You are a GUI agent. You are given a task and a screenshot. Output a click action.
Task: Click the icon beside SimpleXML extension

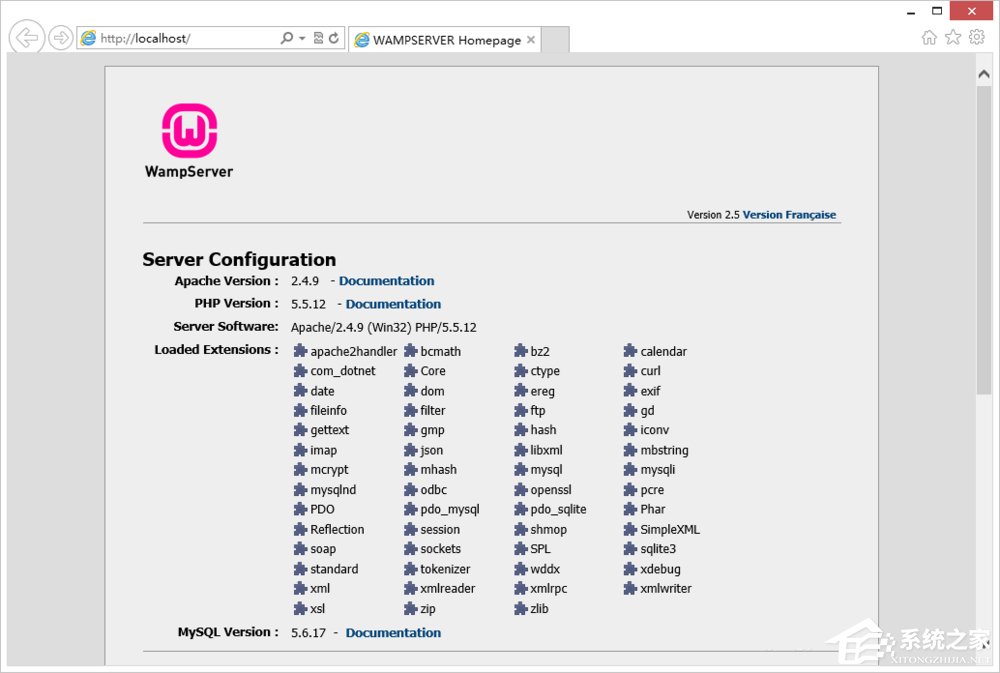[x=629, y=529]
